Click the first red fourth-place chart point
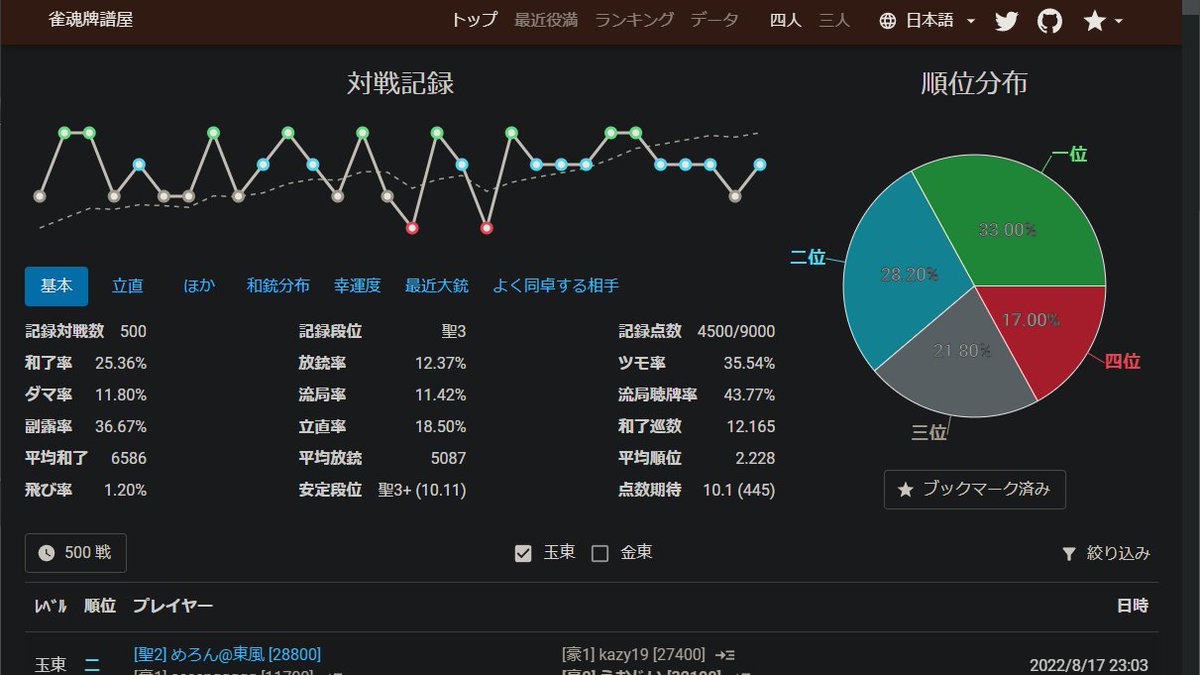Screen dimensions: 1200x675 pos(412,228)
